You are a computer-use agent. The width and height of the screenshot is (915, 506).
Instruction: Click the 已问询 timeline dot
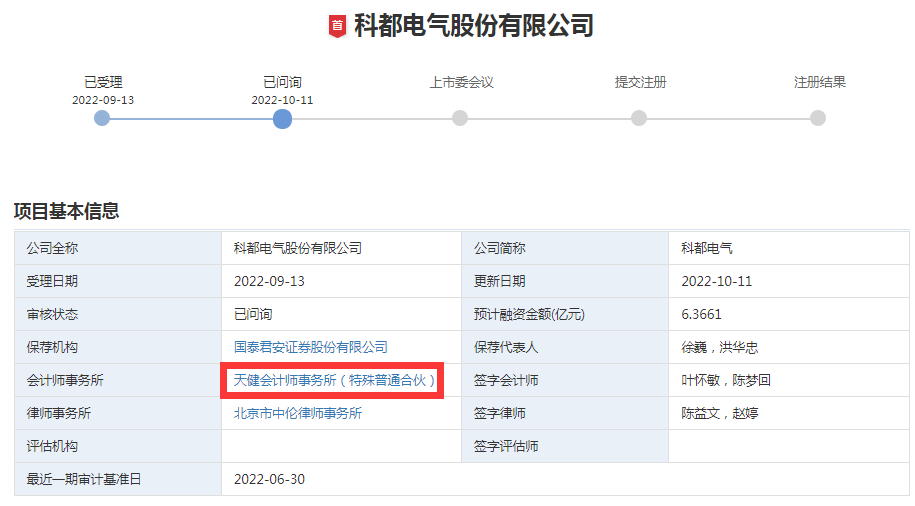coord(282,119)
